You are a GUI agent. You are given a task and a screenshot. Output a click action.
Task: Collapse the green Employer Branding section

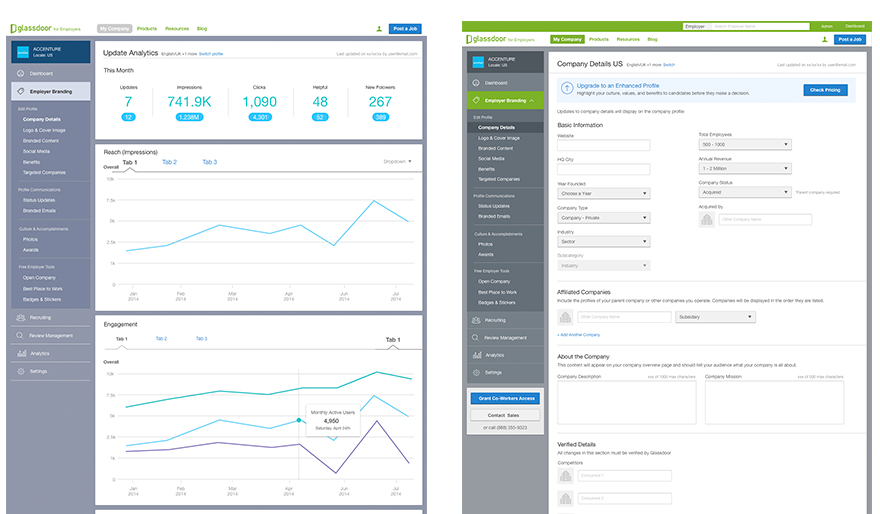click(x=532, y=100)
